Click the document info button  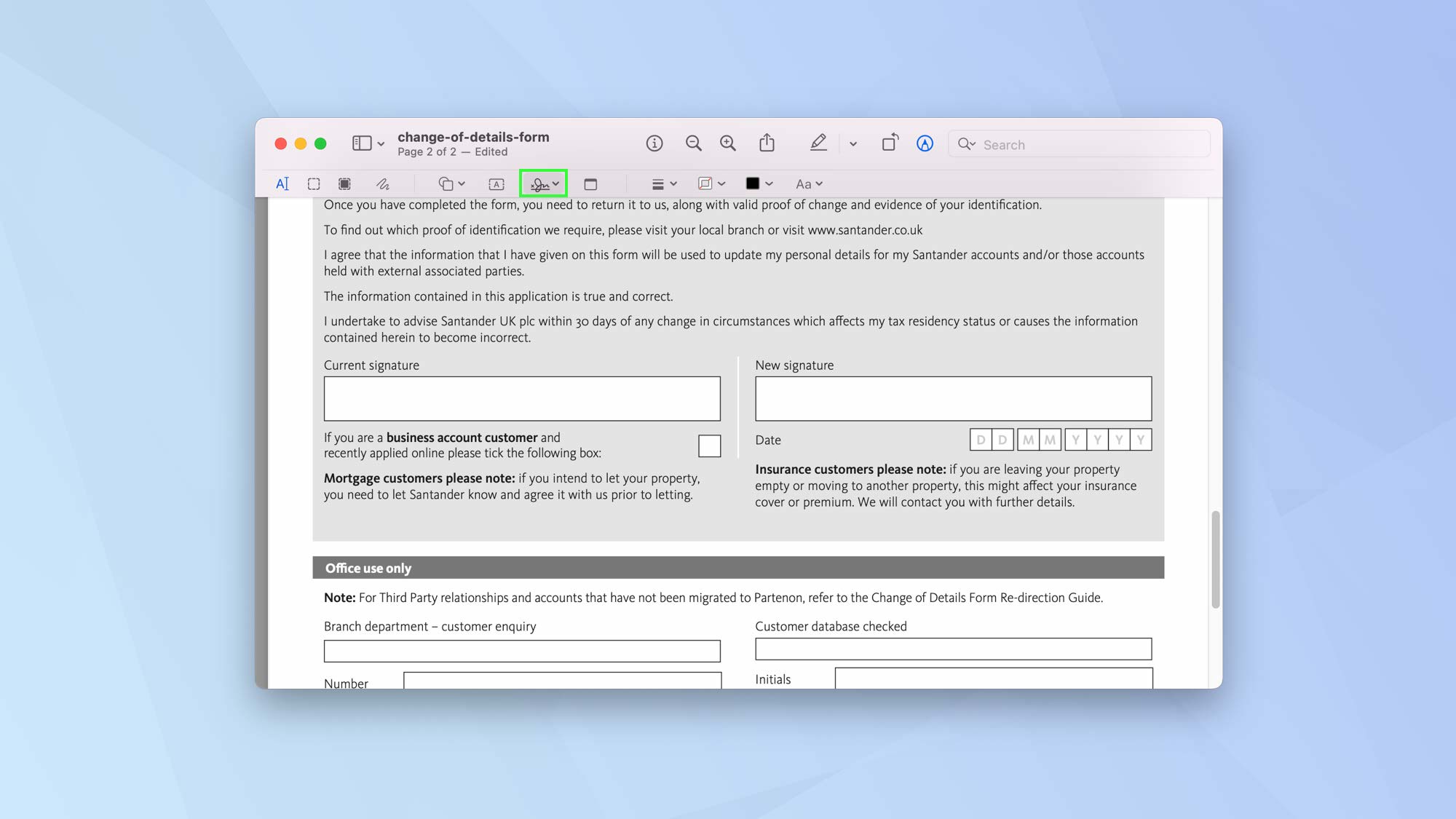(x=654, y=143)
